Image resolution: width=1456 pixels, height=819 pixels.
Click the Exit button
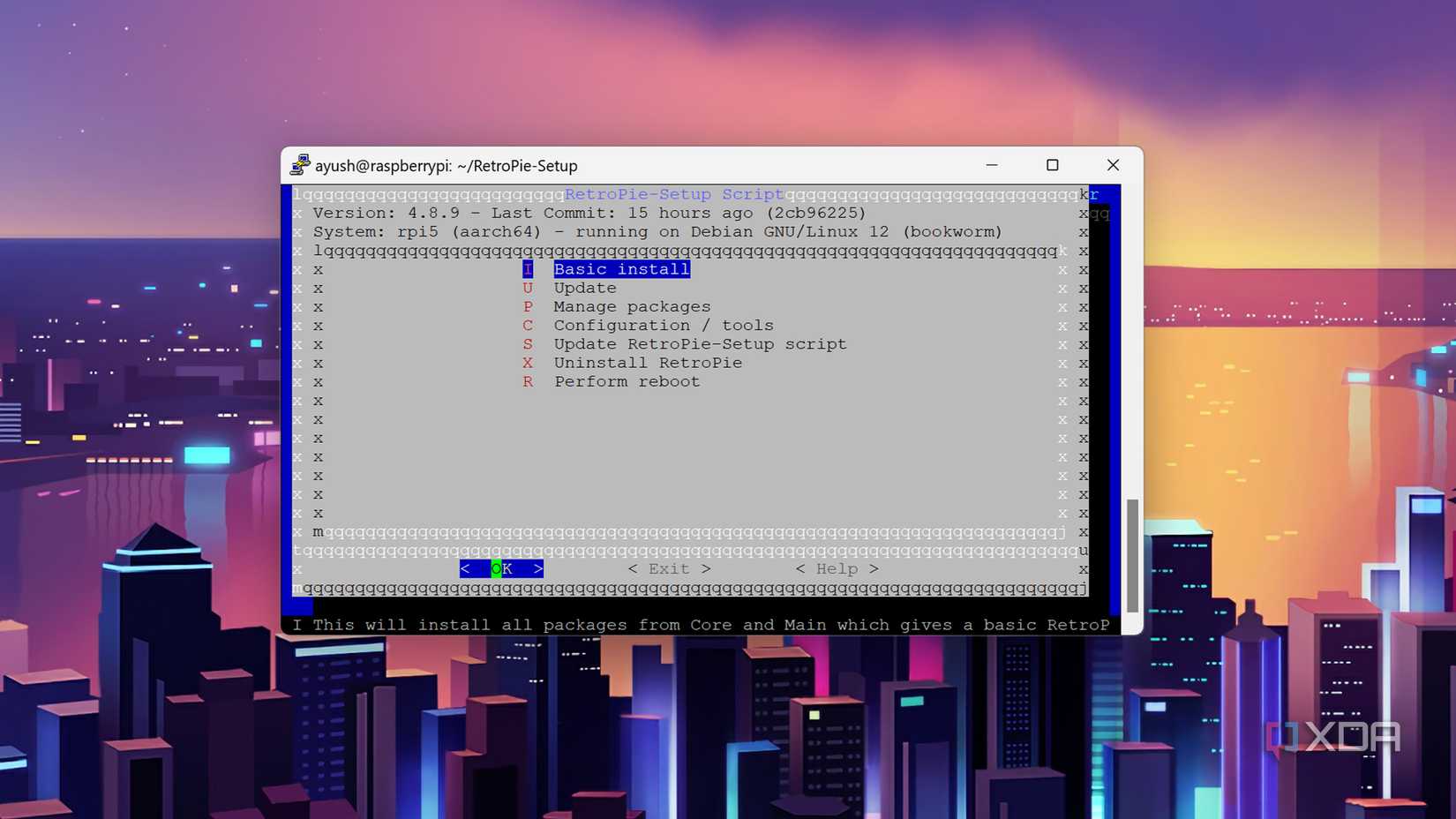(x=669, y=568)
